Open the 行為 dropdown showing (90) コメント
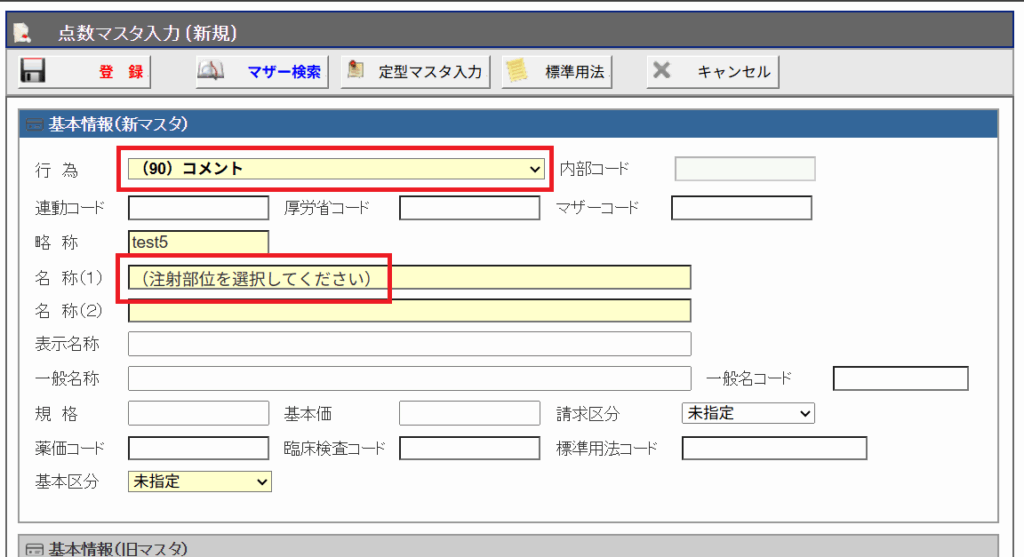 [333, 169]
